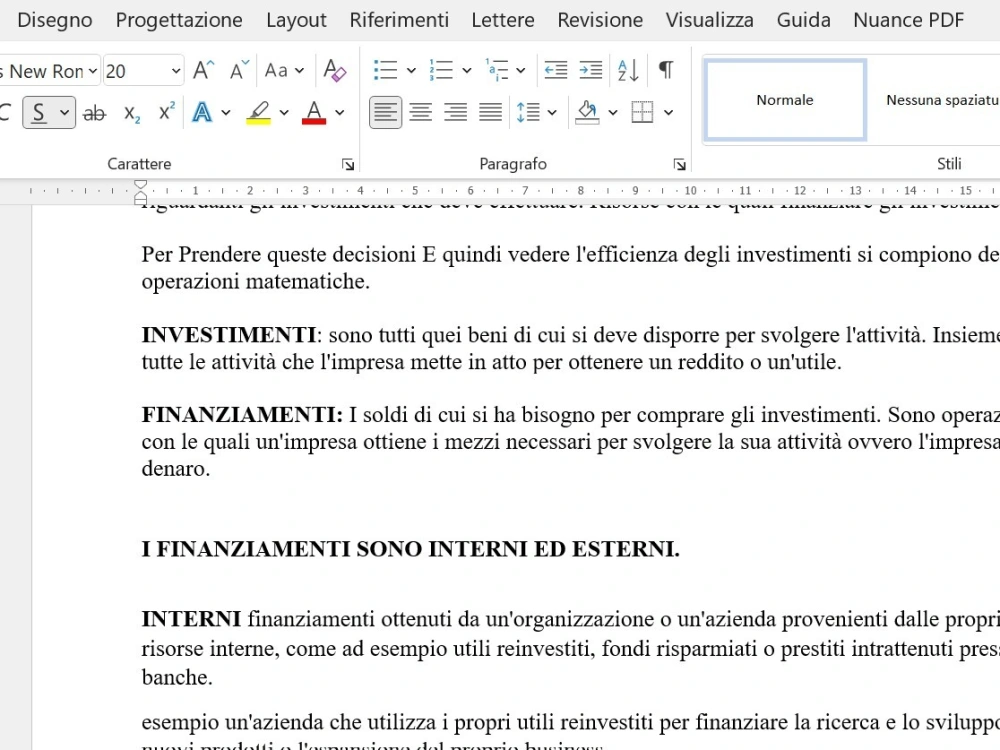Align text left
This screenshot has width=1000, height=750.
[385, 113]
